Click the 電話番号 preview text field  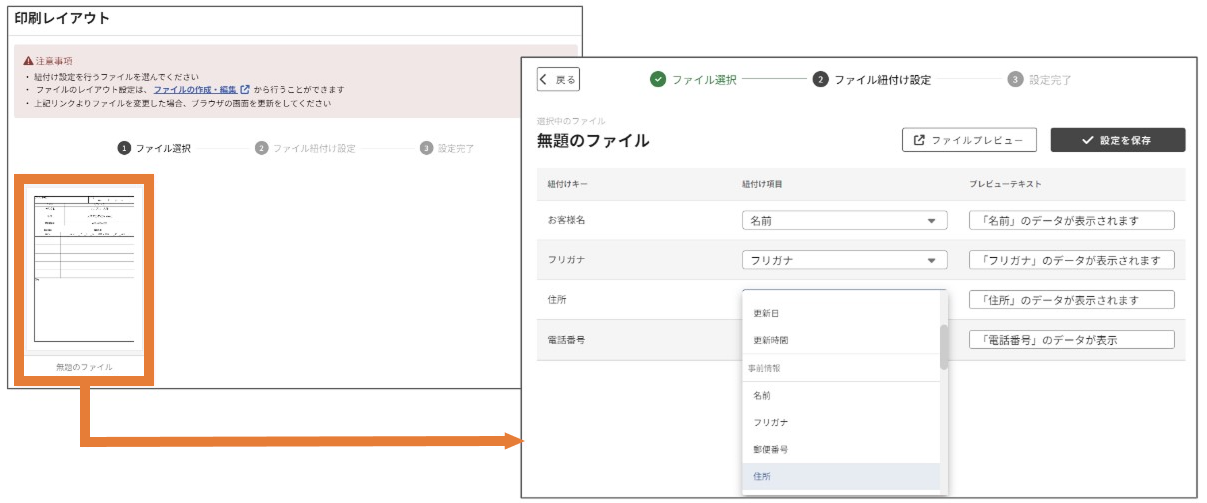click(x=1071, y=340)
